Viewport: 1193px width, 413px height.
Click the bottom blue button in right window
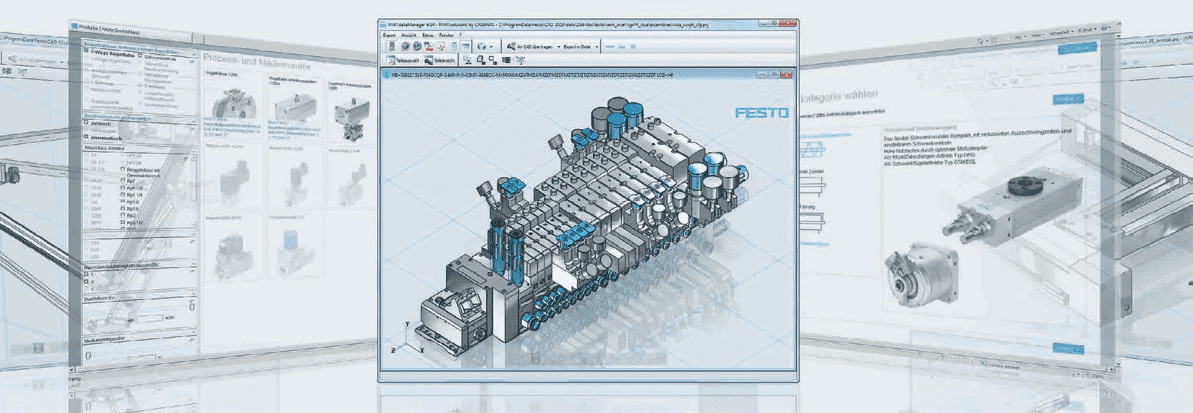(1067, 348)
